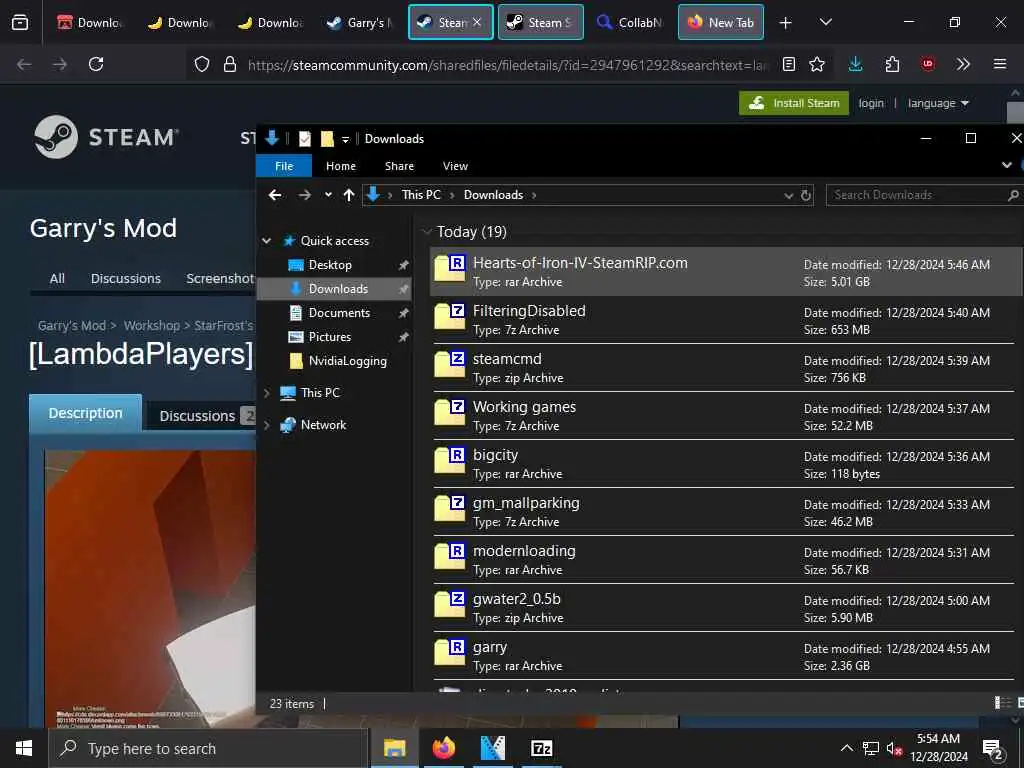The height and width of the screenshot is (768, 1024).
Task: Expand the Firefox list all tabs chevron
Action: tap(826, 23)
